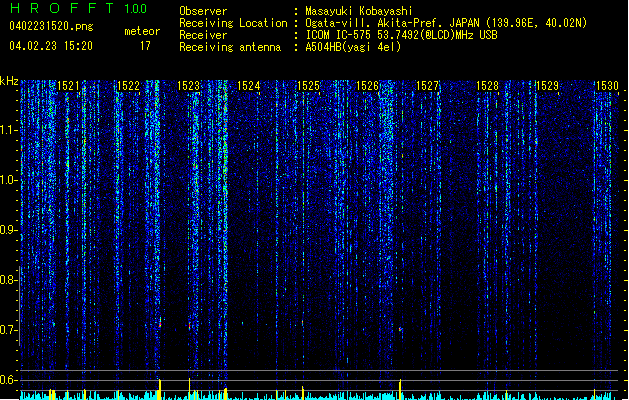Viewport: 629px width, 400px height.
Task: Select the filename 0402231520.png
Action: [x=51, y=26]
